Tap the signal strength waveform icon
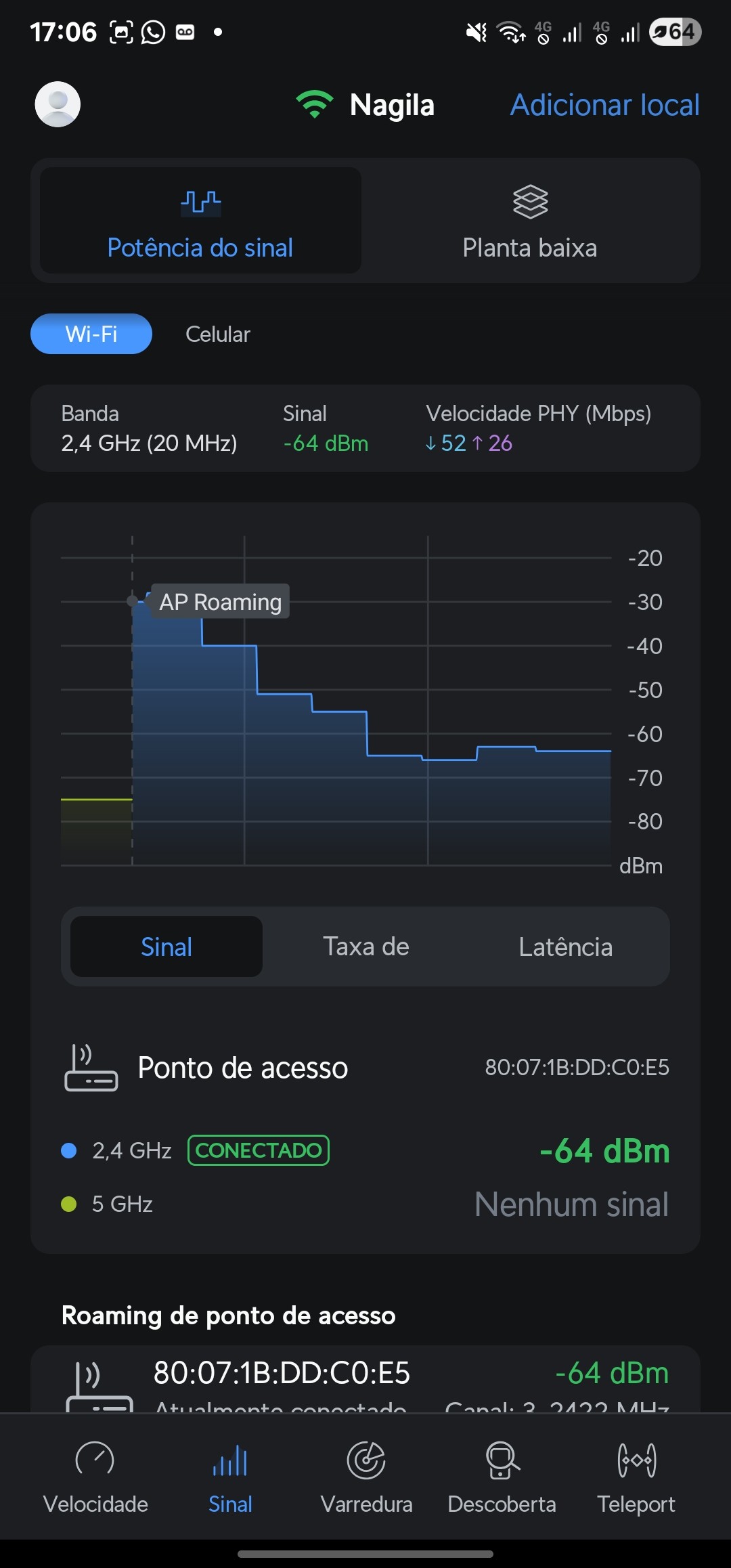731x1568 pixels. [x=200, y=202]
